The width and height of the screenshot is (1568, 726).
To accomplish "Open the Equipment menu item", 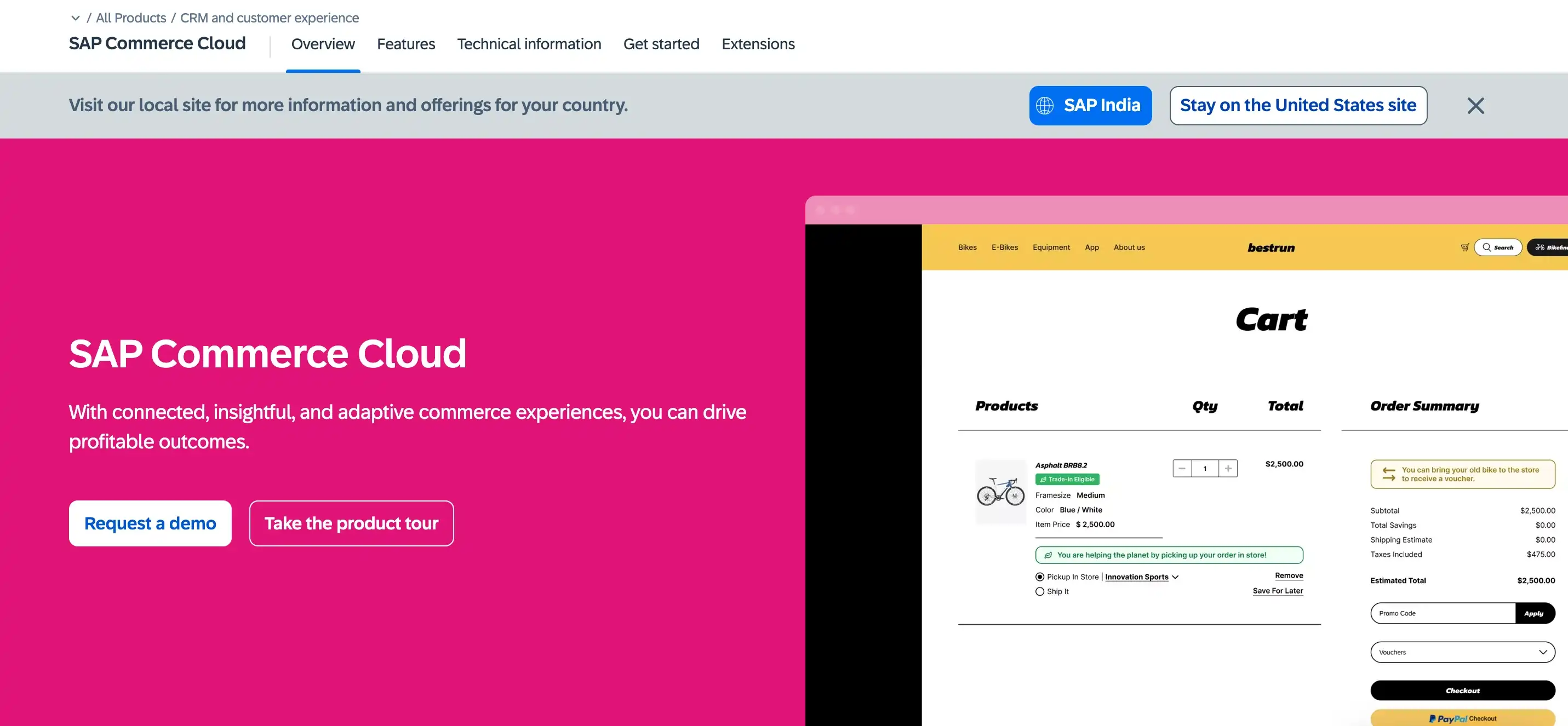I will [1051, 247].
